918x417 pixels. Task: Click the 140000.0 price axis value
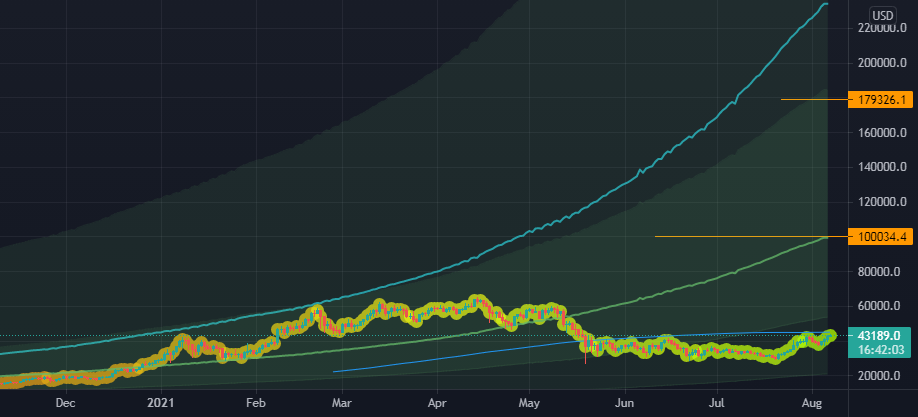click(x=883, y=168)
